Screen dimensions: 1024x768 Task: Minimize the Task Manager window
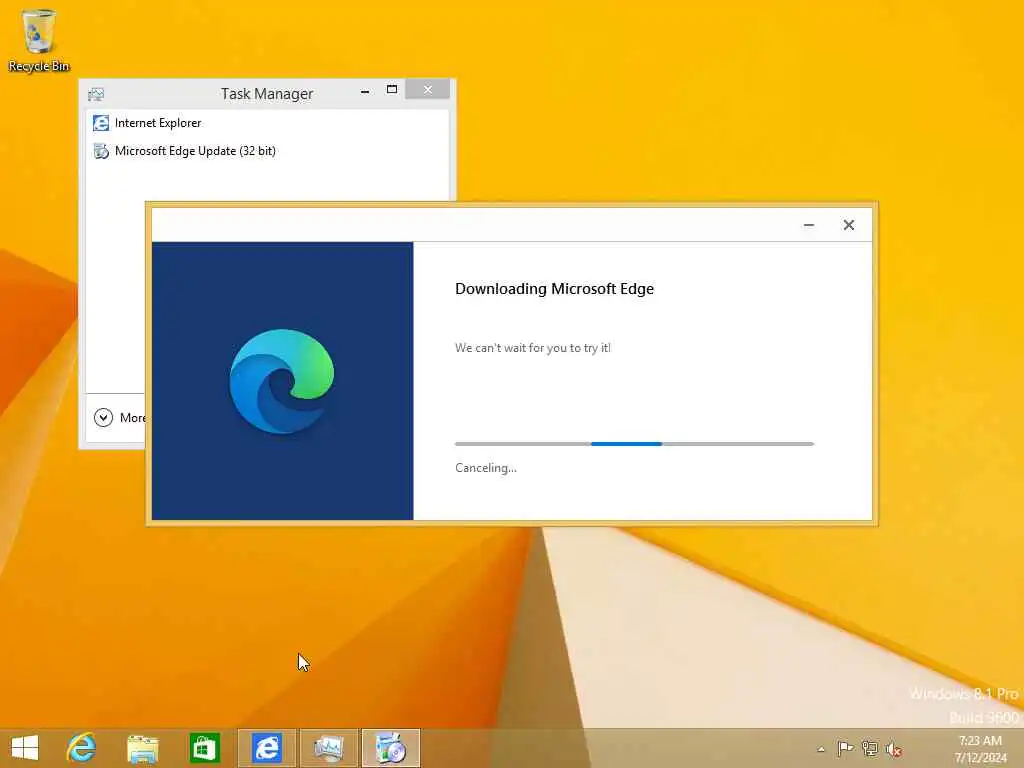[365, 90]
